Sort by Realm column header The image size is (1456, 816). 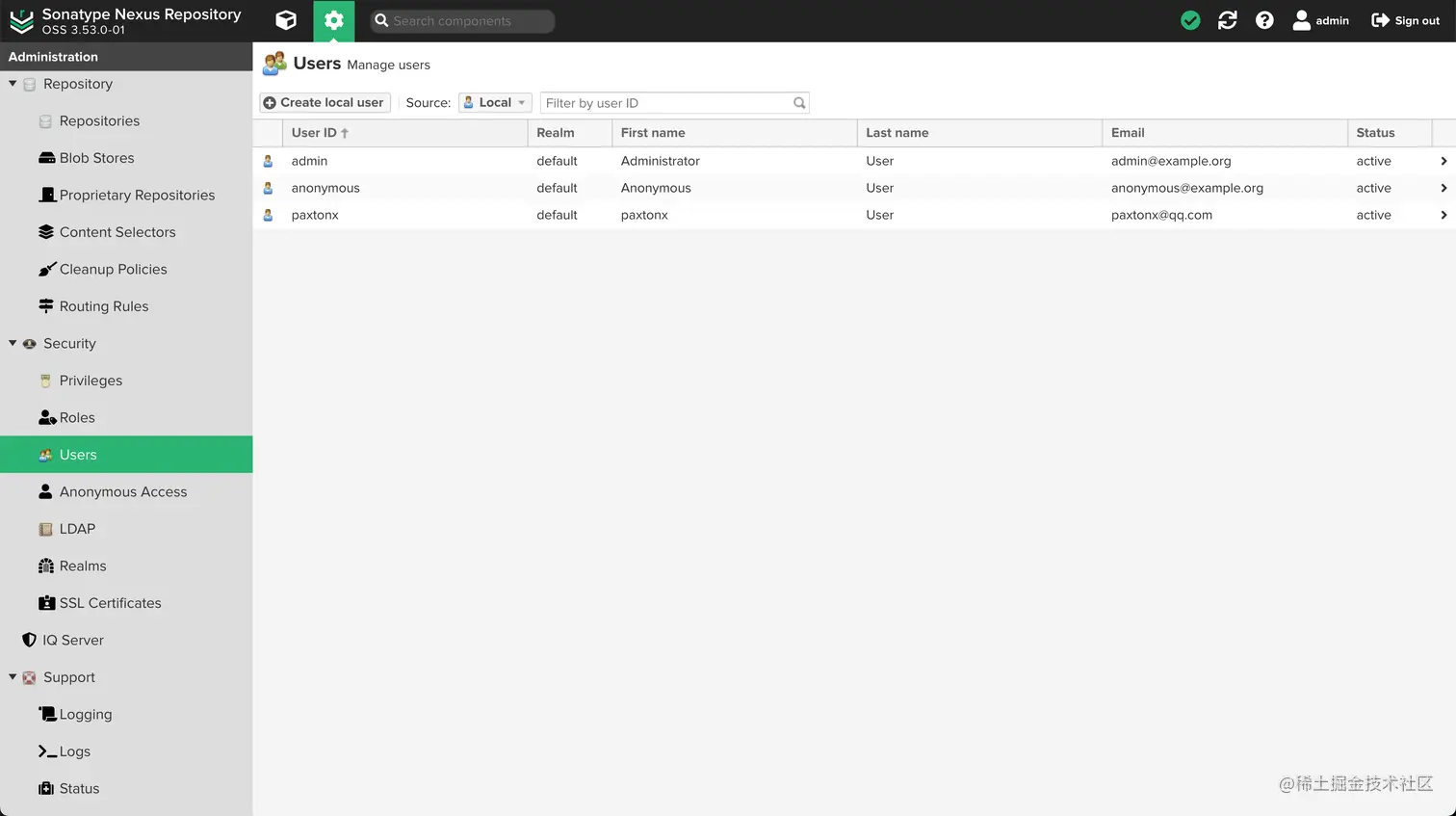pyautogui.click(x=570, y=133)
